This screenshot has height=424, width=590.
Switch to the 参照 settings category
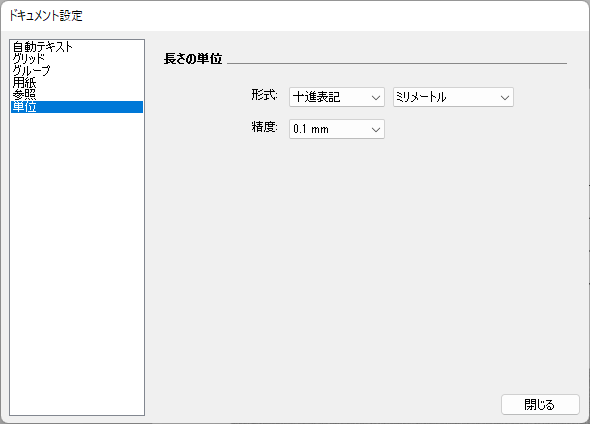[x=24, y=95]
